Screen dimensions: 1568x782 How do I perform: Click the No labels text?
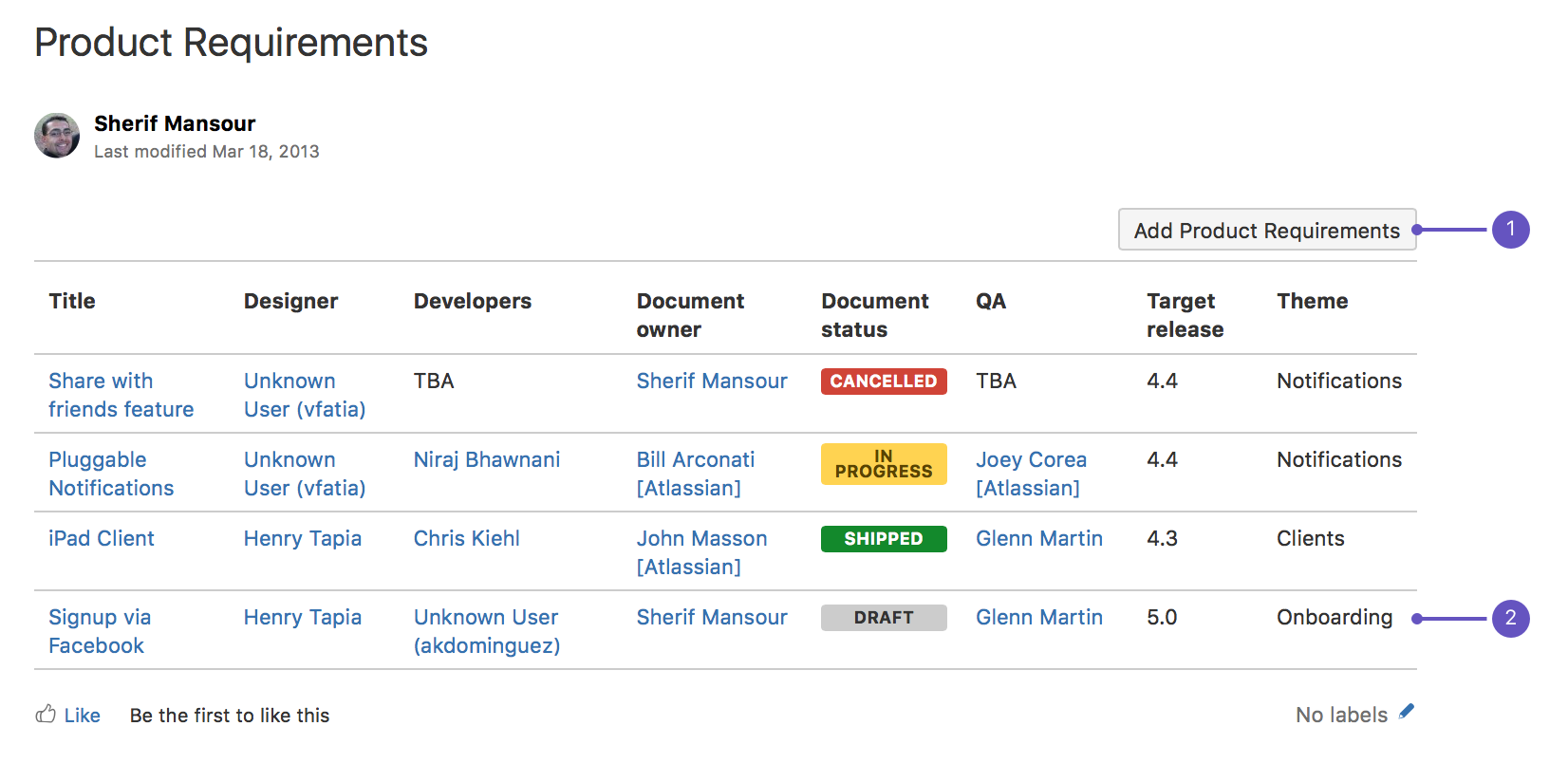(x=1342, y=715)
